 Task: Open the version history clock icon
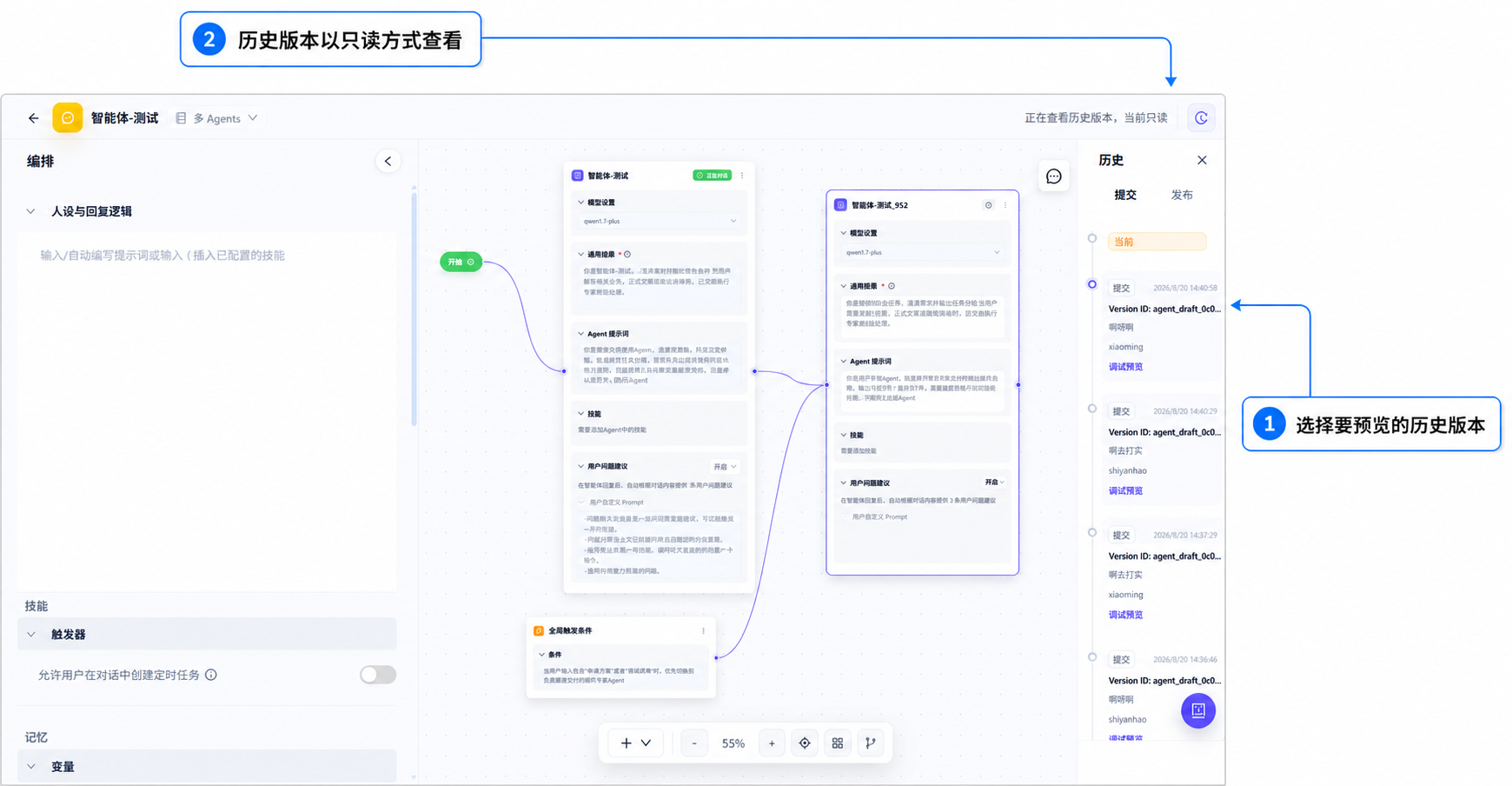click(1201, 118)
